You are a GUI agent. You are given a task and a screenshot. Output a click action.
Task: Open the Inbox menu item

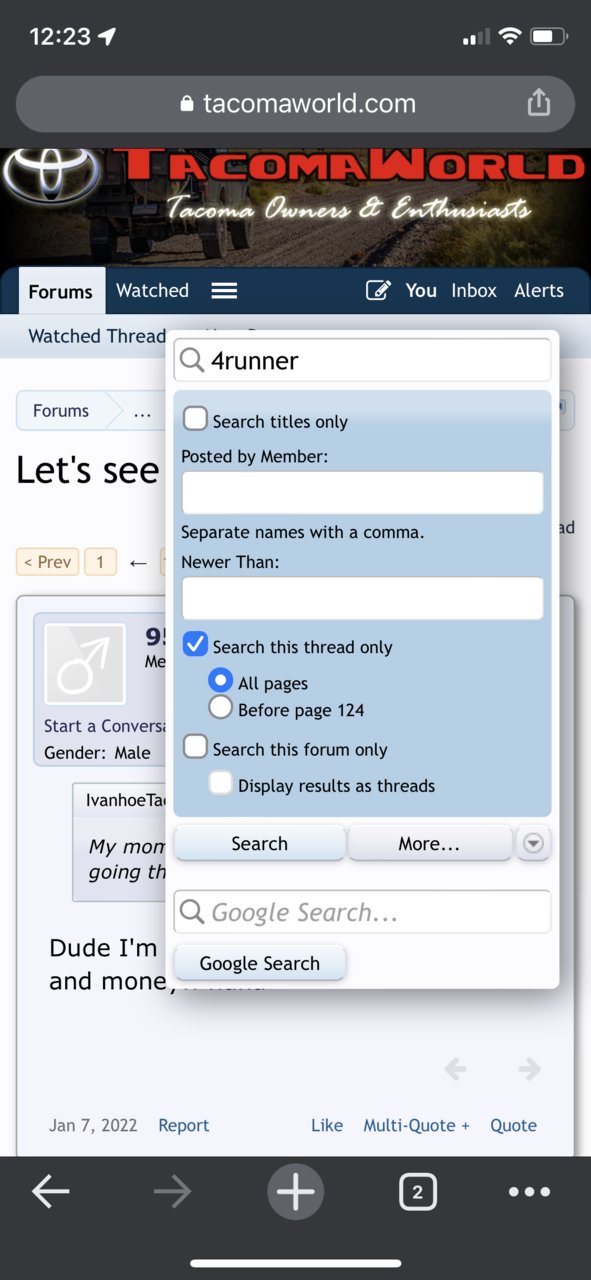coord(474,291)
